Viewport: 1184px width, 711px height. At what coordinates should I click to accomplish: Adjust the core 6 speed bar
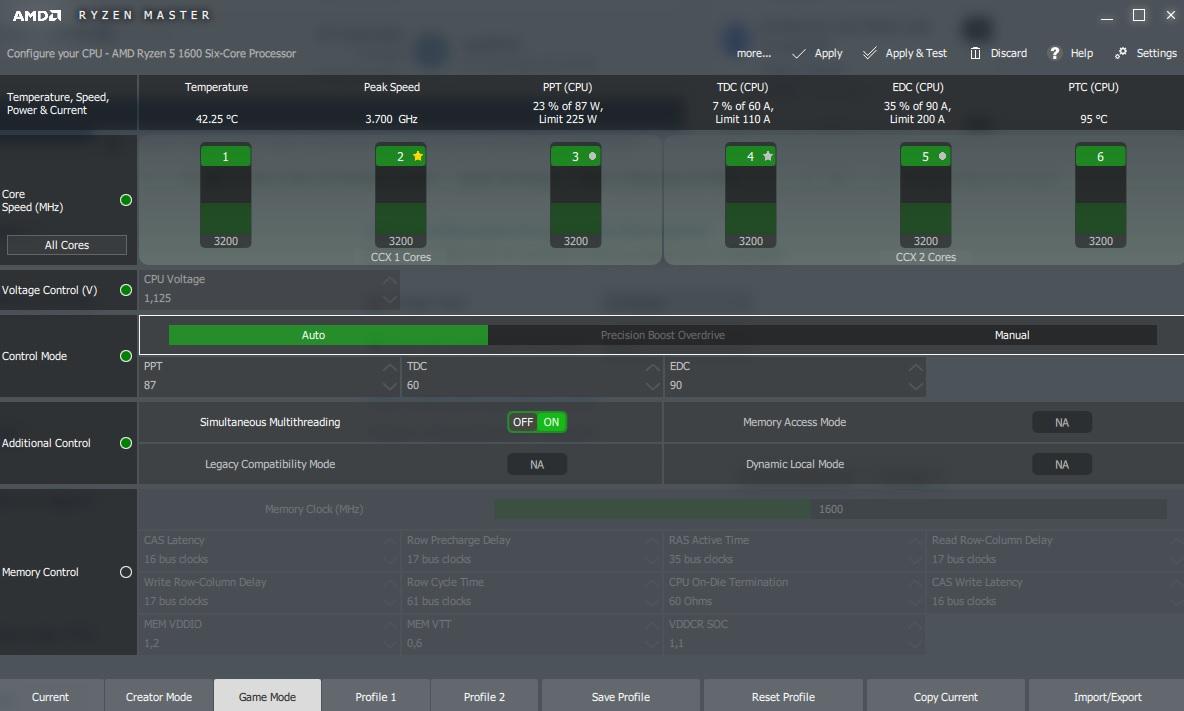point(1100,200)
